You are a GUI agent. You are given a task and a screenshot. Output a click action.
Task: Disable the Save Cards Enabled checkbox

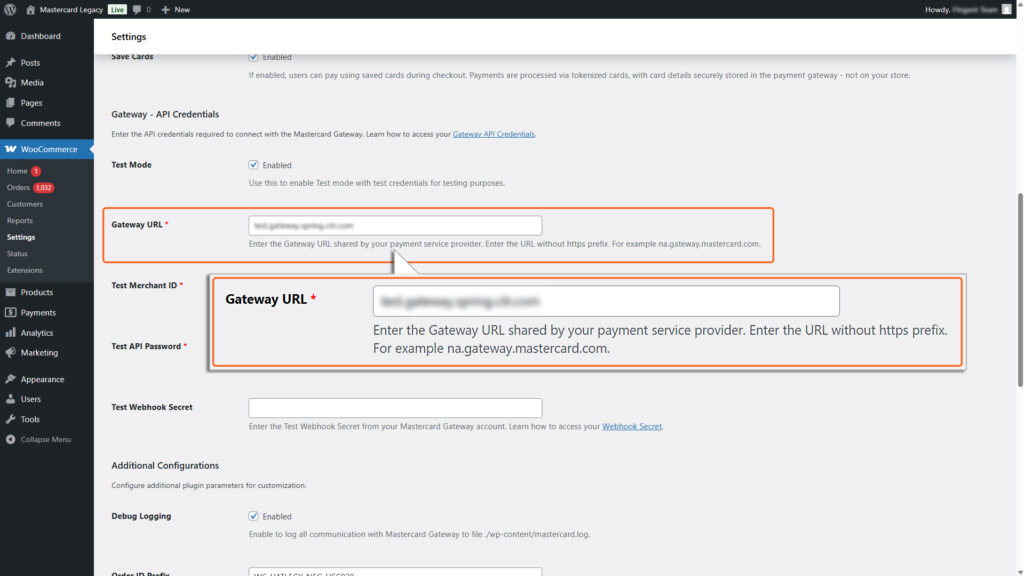point(253,57)
